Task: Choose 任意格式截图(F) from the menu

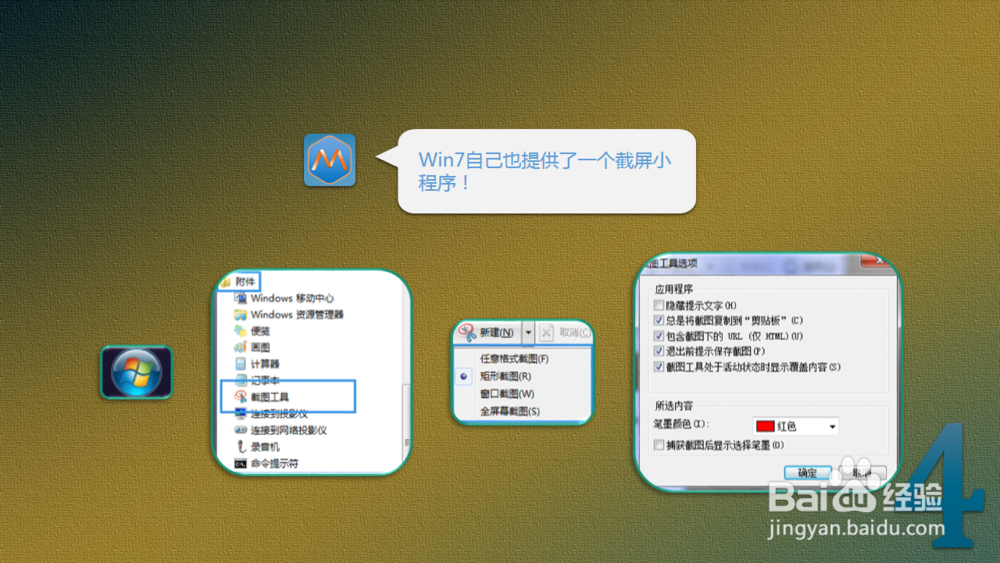Action: (514, 358)
